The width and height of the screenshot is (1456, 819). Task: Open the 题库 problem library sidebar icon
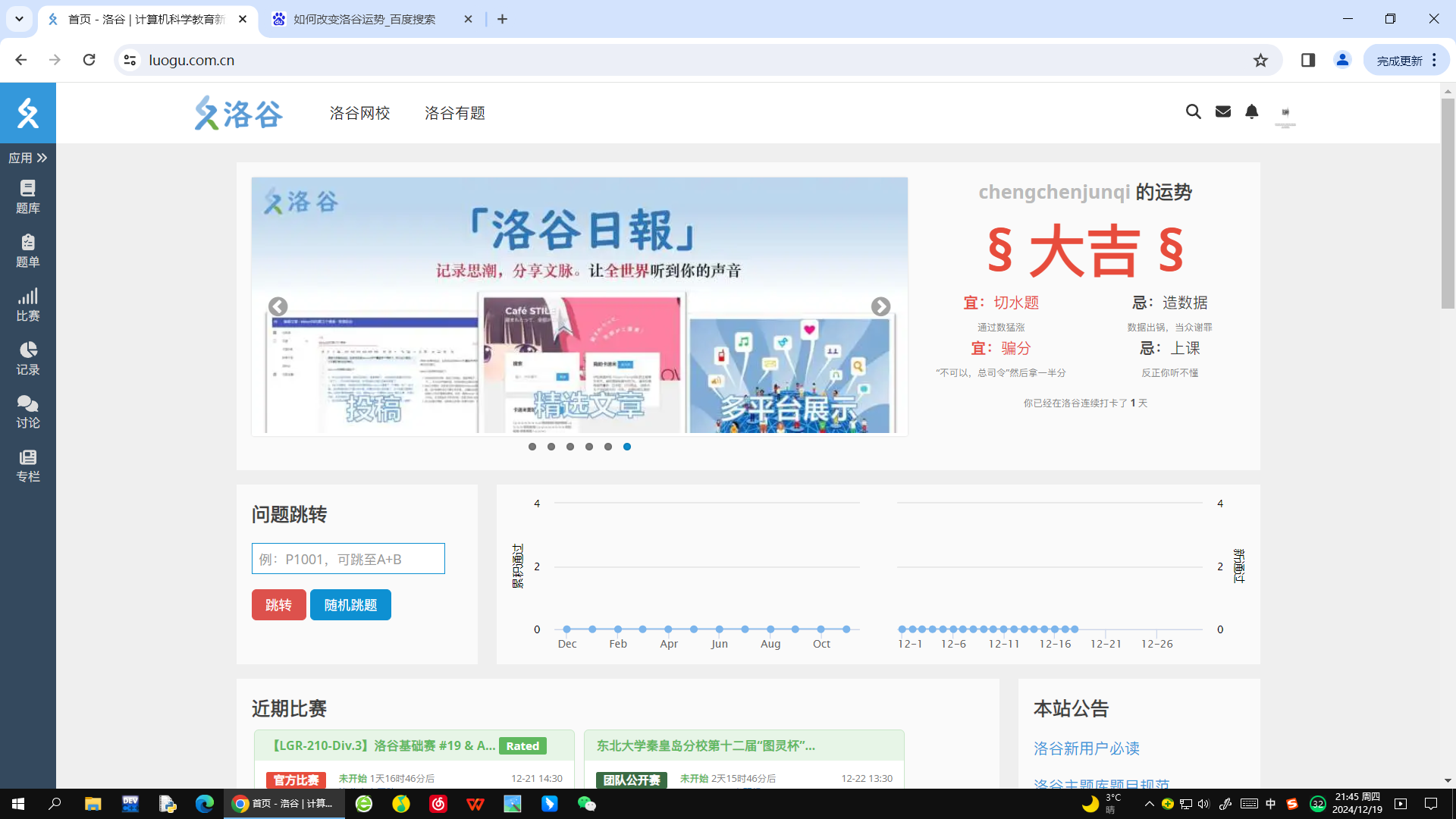point(28,196)
